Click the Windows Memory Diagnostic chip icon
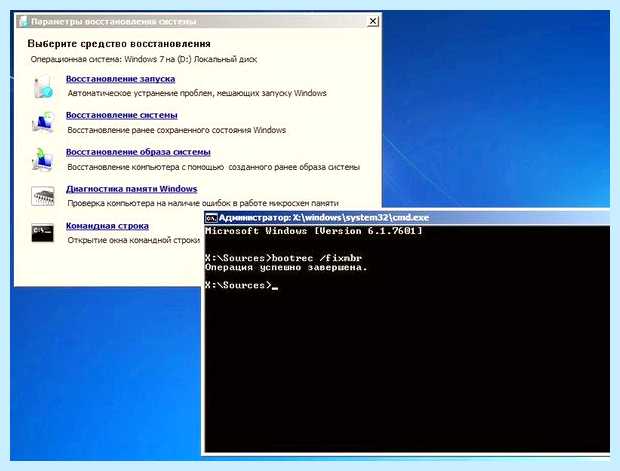This screenshot has height=471, width=620. point(43,196)
